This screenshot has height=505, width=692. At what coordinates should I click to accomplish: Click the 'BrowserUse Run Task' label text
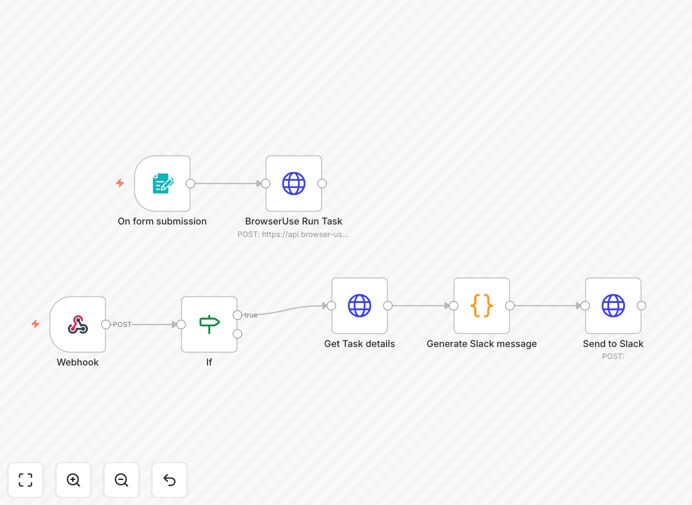coord(293,221)
